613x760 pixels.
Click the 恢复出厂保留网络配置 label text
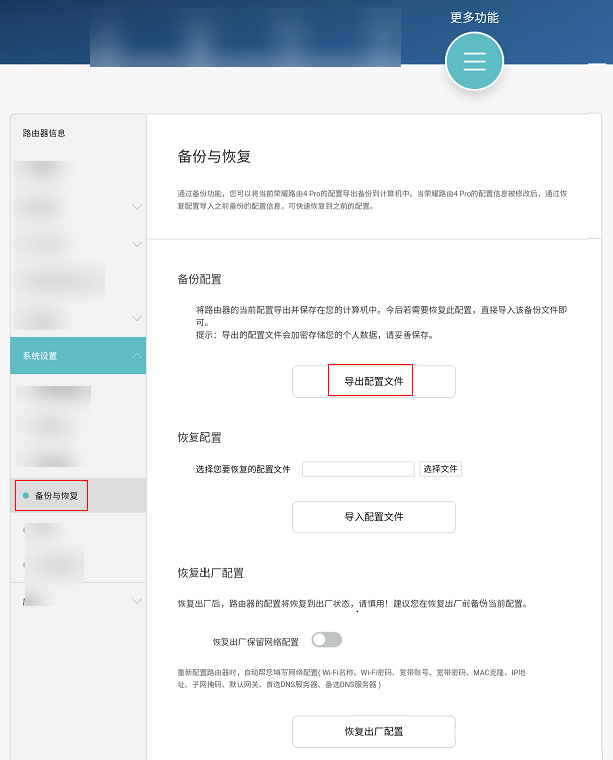pyautogui.click(x=255, y=641)
